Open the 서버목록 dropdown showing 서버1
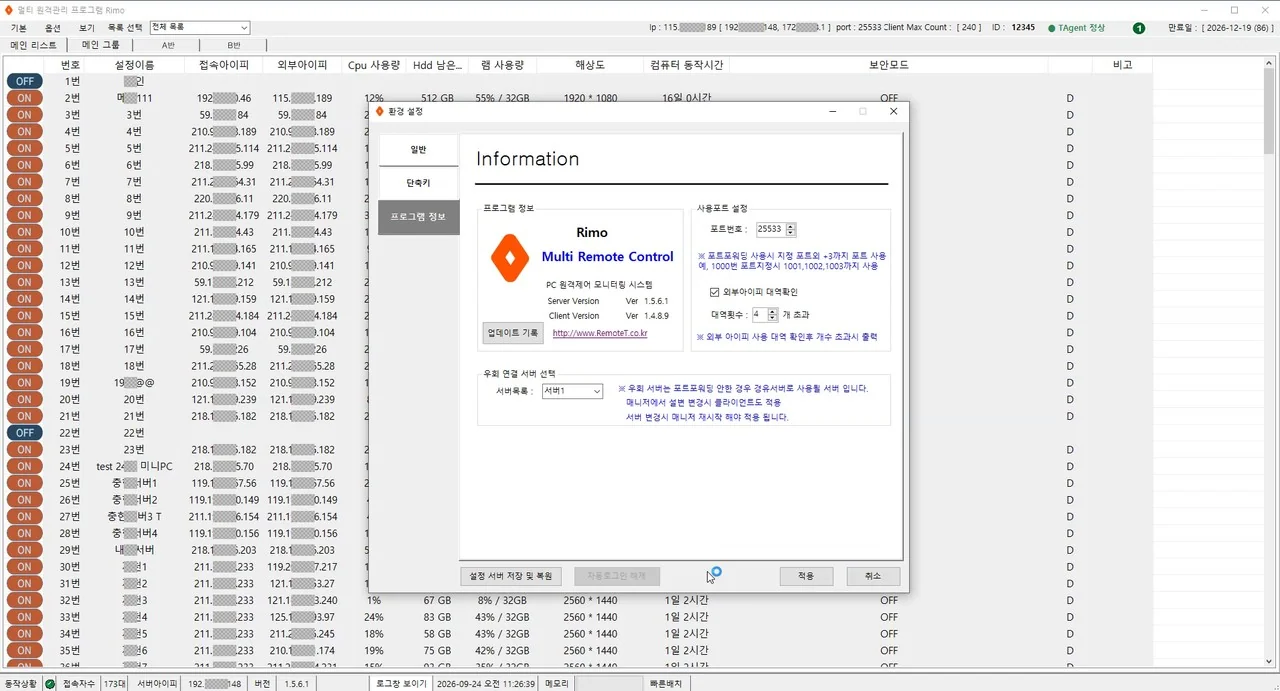Viewport: 1280px width, 691px height. 572,391
